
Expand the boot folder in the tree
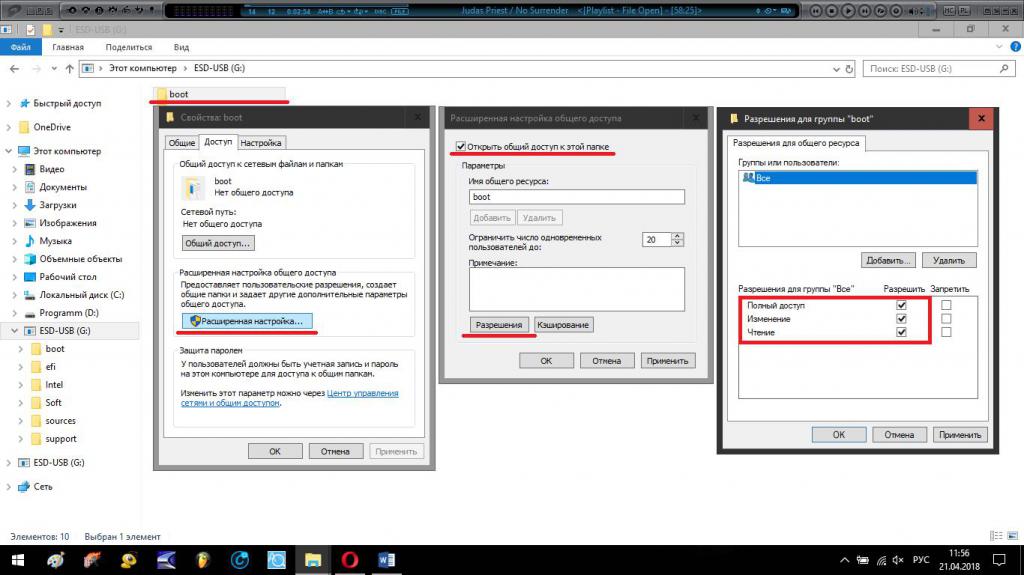point(20,349)
